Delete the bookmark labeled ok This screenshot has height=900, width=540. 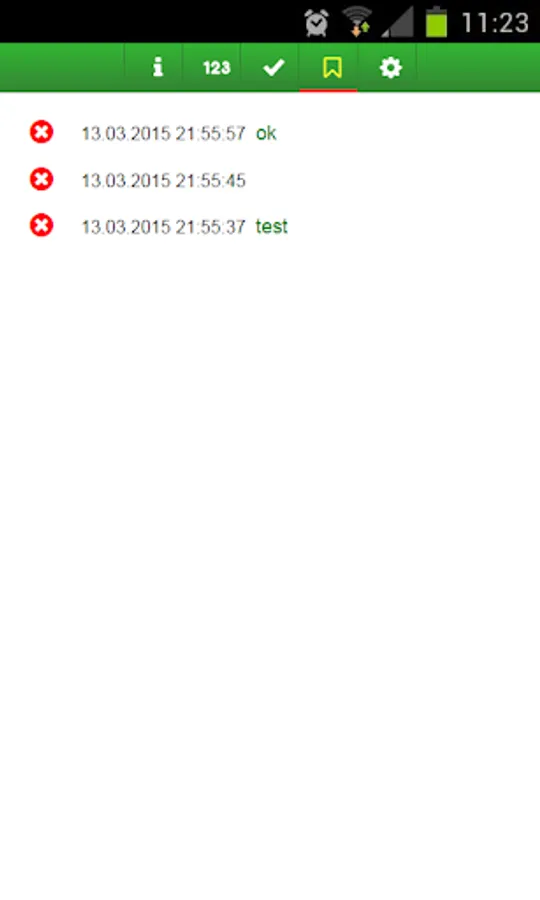point(41,132)
